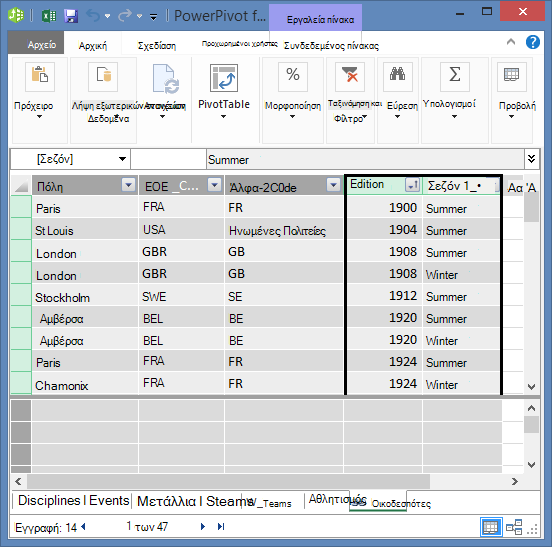Select data grid view toggle
This screenshot has width=552, height=547.
[x=491, y=527]
